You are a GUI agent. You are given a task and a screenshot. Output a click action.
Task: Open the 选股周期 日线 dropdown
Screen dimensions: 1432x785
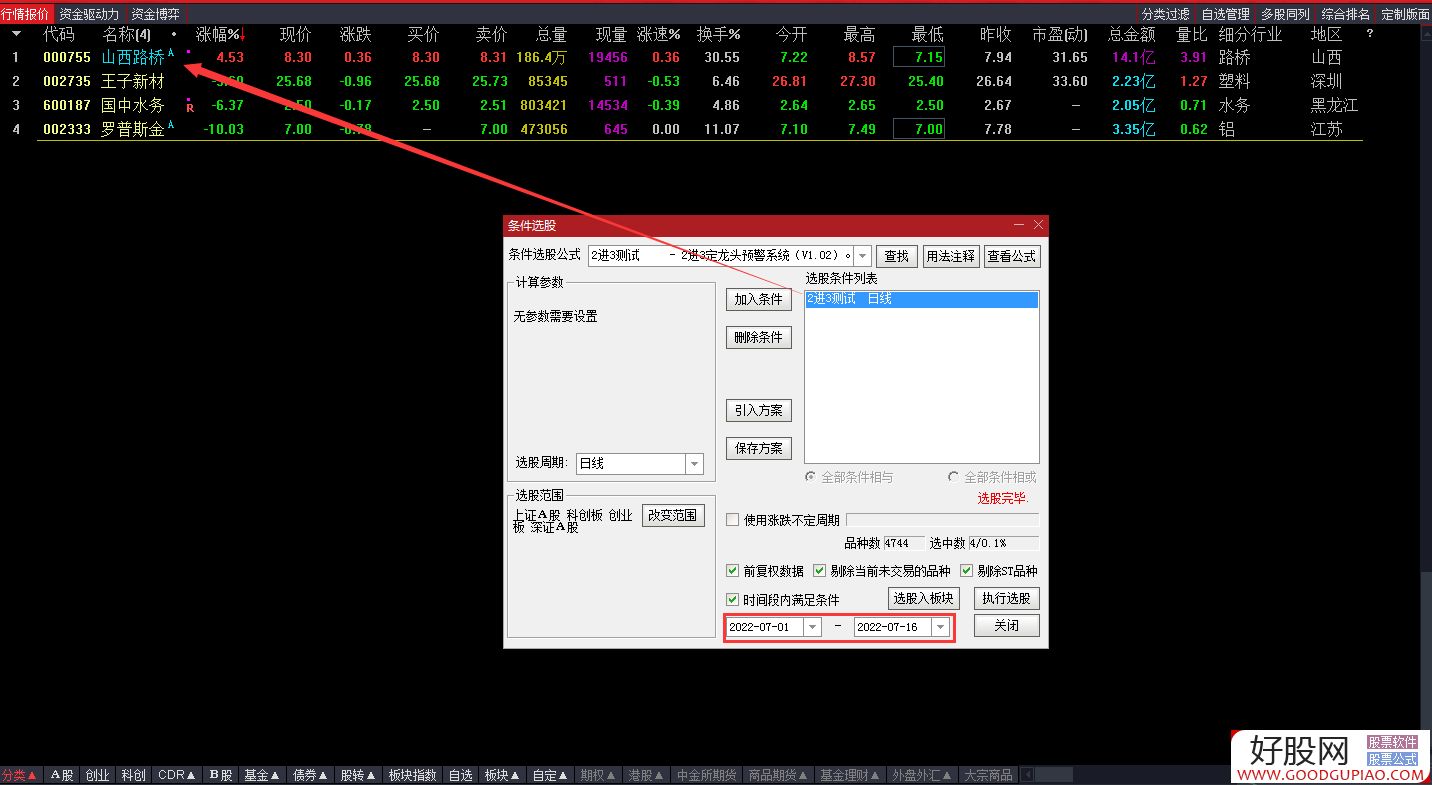click(694, 464)
